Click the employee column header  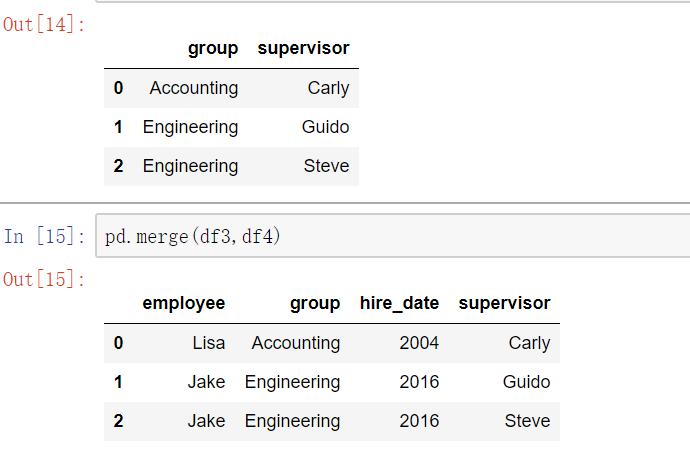pyautogui.click(x=184, y=303)
